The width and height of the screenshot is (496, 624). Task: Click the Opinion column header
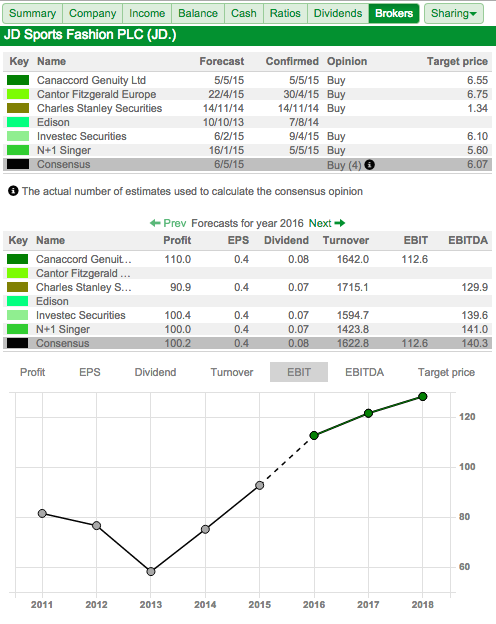point(347,61)
